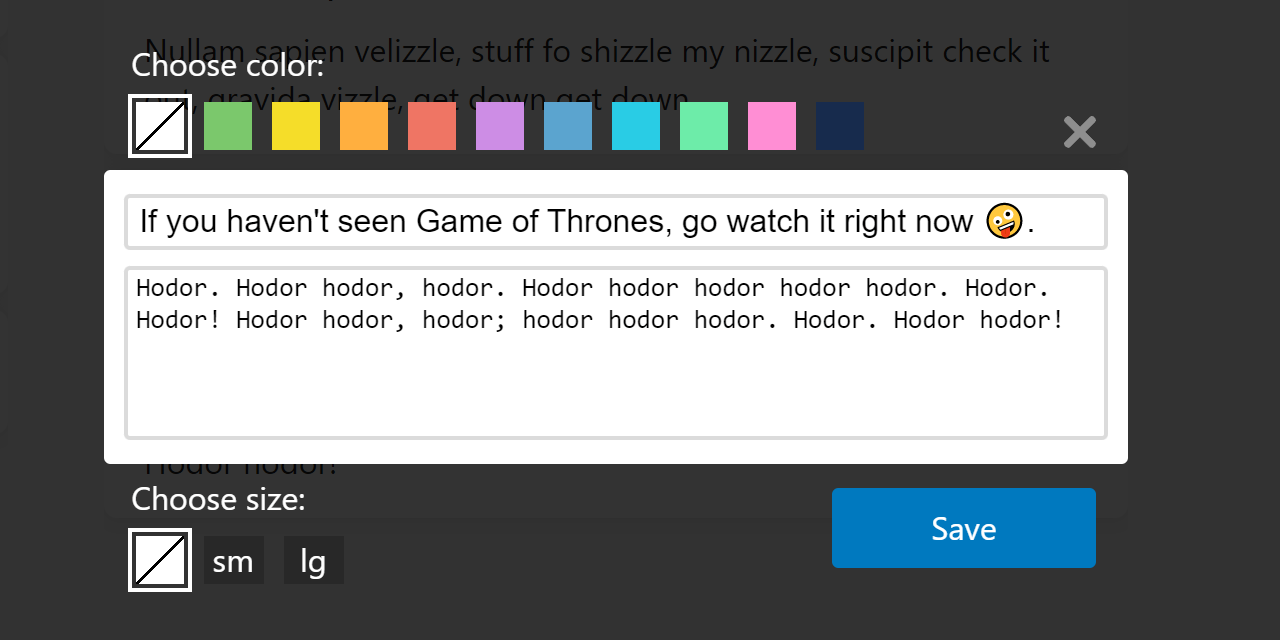Save the note with the Save button
The height and width of the screenshot is (640, 1280).
coord(962,528)
